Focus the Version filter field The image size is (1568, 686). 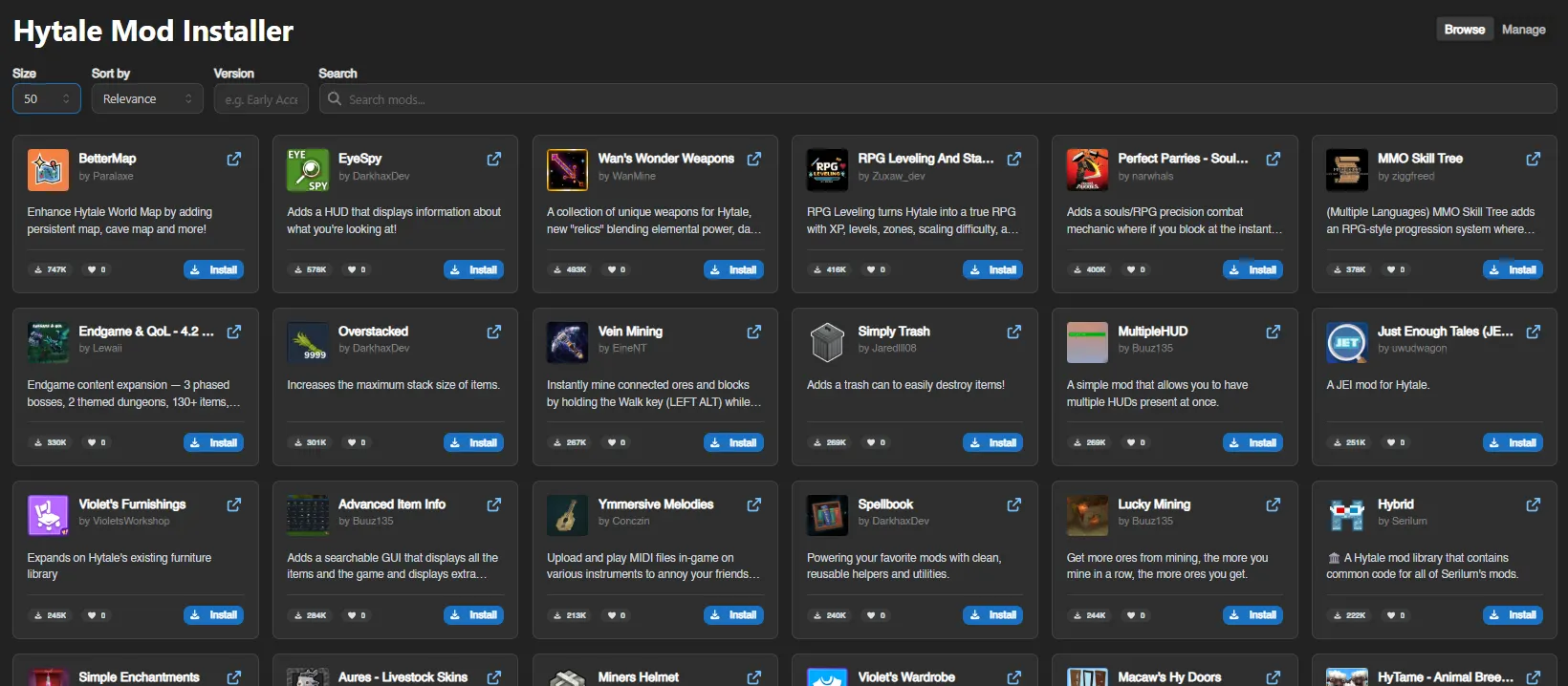coord(261,98)
